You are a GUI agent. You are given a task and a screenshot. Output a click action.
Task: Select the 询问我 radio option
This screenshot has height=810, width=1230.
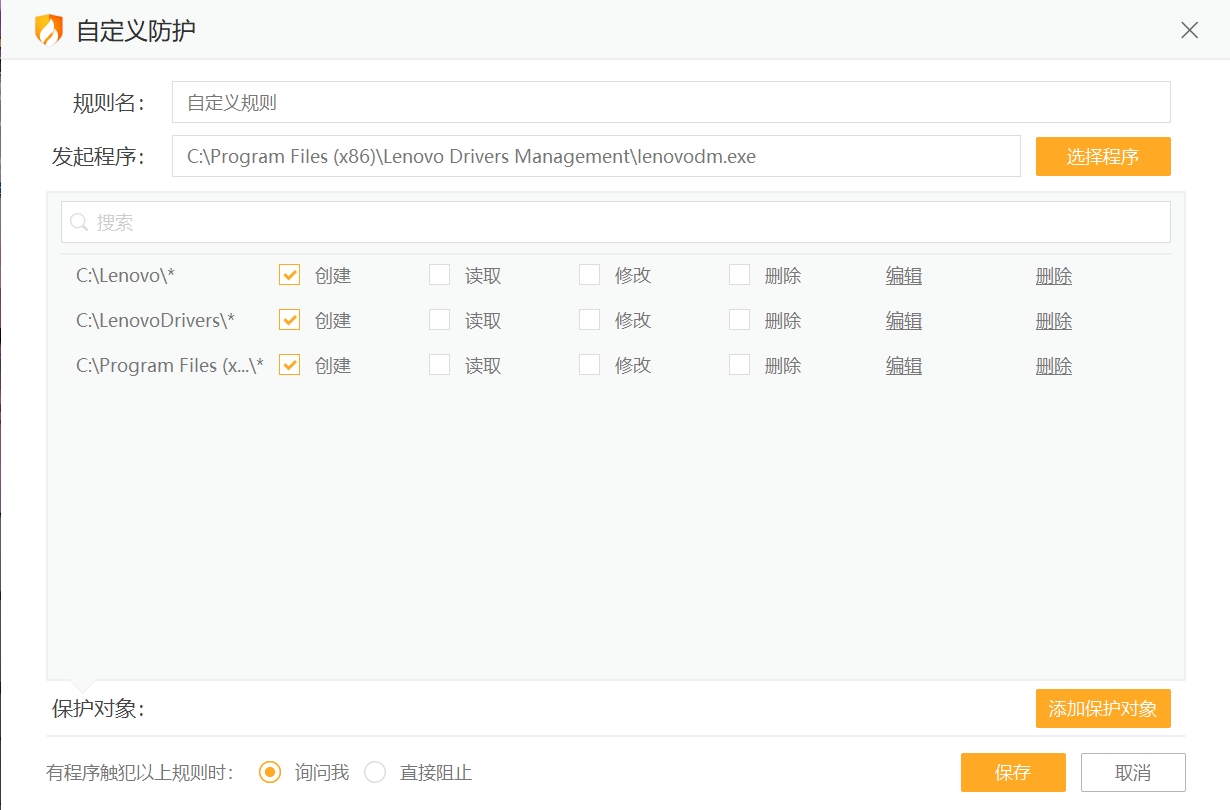coord(269,772)
